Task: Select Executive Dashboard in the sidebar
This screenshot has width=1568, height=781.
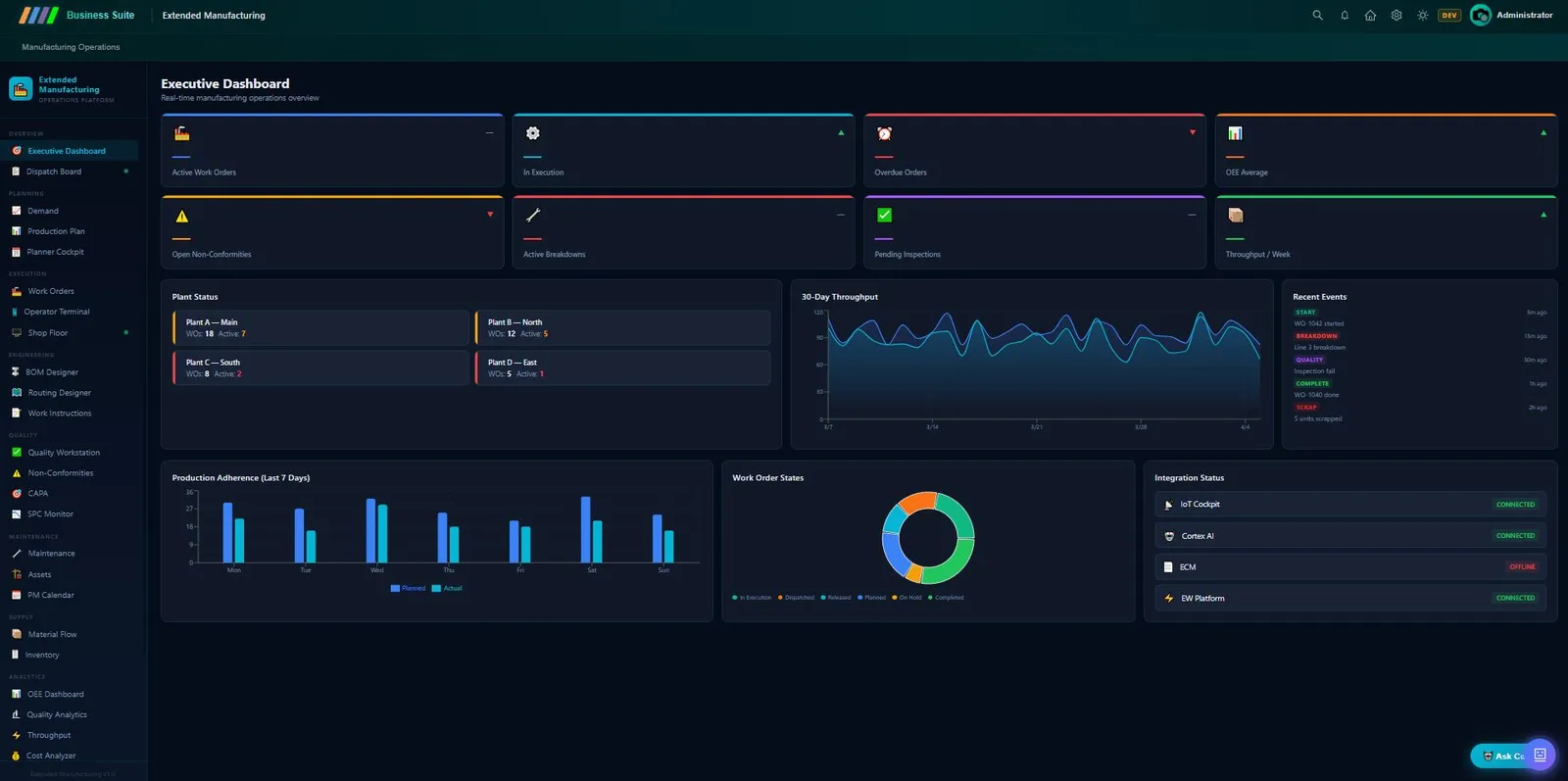Action: click(69, 151)
